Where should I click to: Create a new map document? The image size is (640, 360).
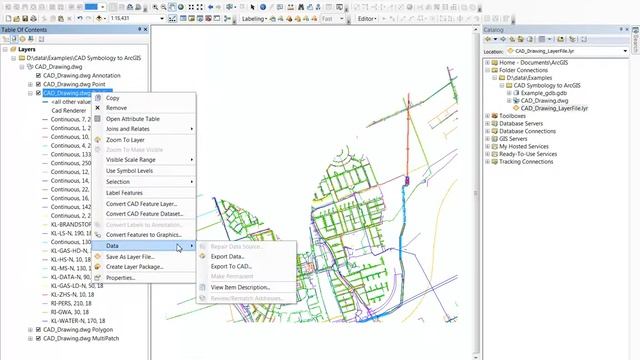coord(8,19)
